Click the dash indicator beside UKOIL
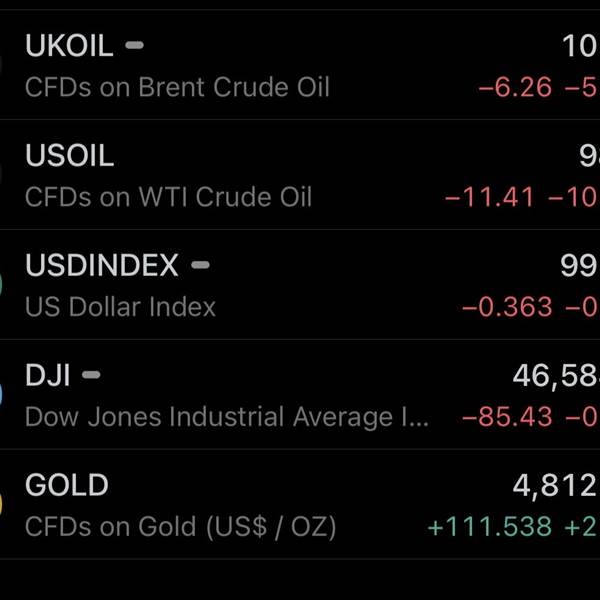This screenshot has height=600, width=600. click(x=134, y=46)
